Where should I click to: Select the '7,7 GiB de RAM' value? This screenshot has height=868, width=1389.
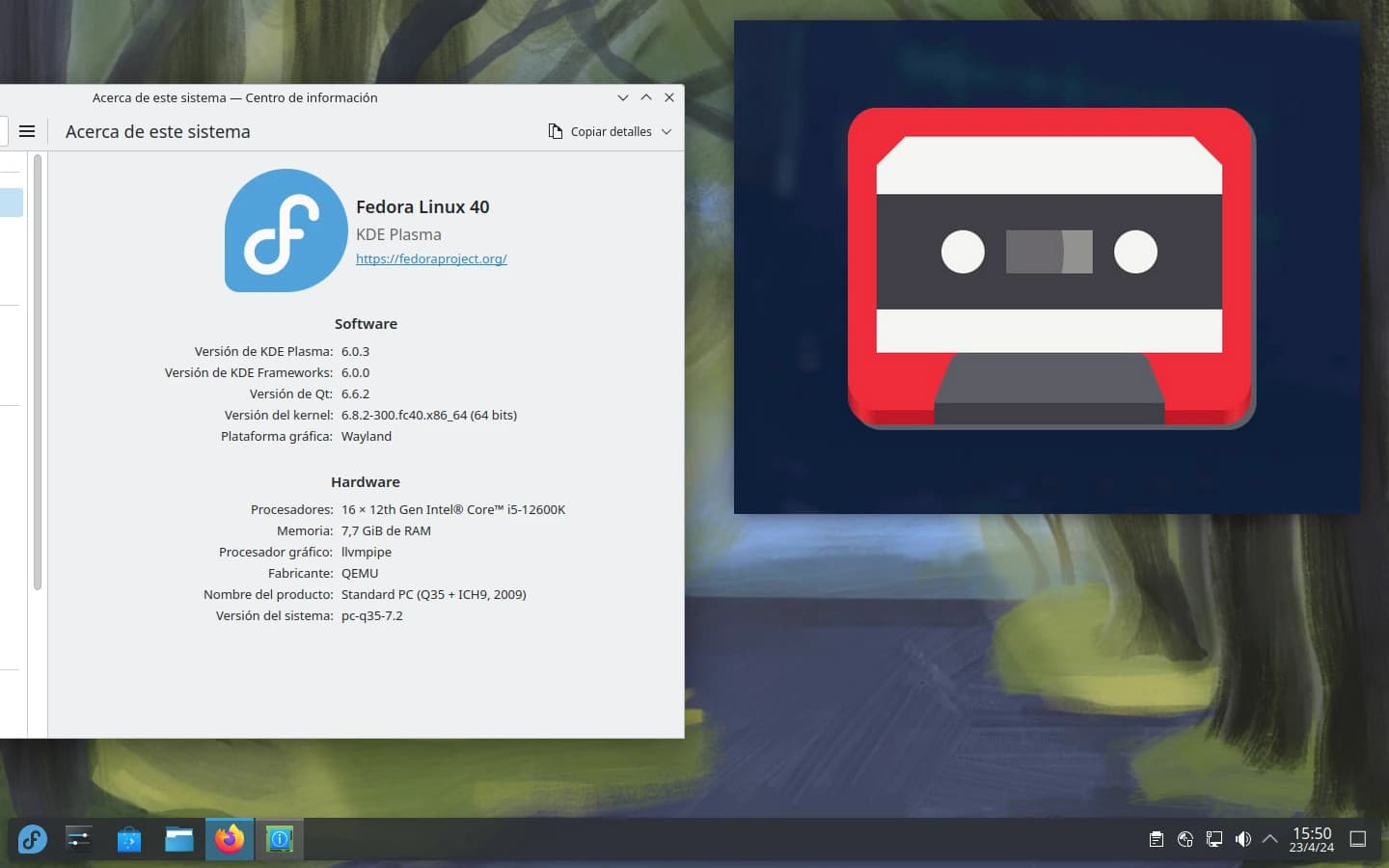(386, 530)
